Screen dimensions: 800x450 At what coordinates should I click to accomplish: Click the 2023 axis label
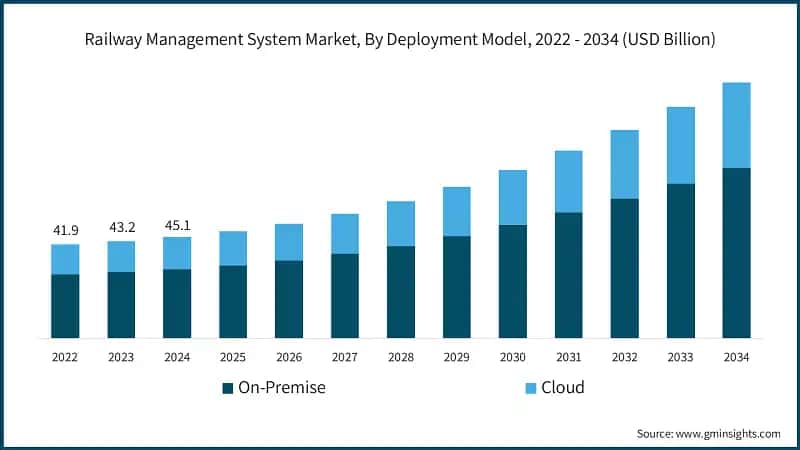[x=121, y=357]
